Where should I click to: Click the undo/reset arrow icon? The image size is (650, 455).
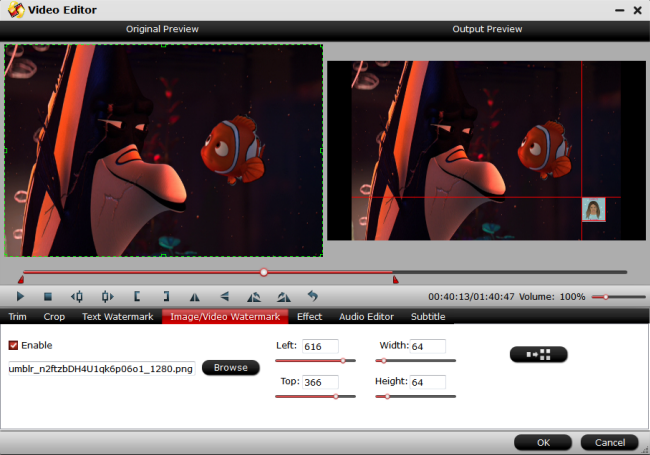313,296
